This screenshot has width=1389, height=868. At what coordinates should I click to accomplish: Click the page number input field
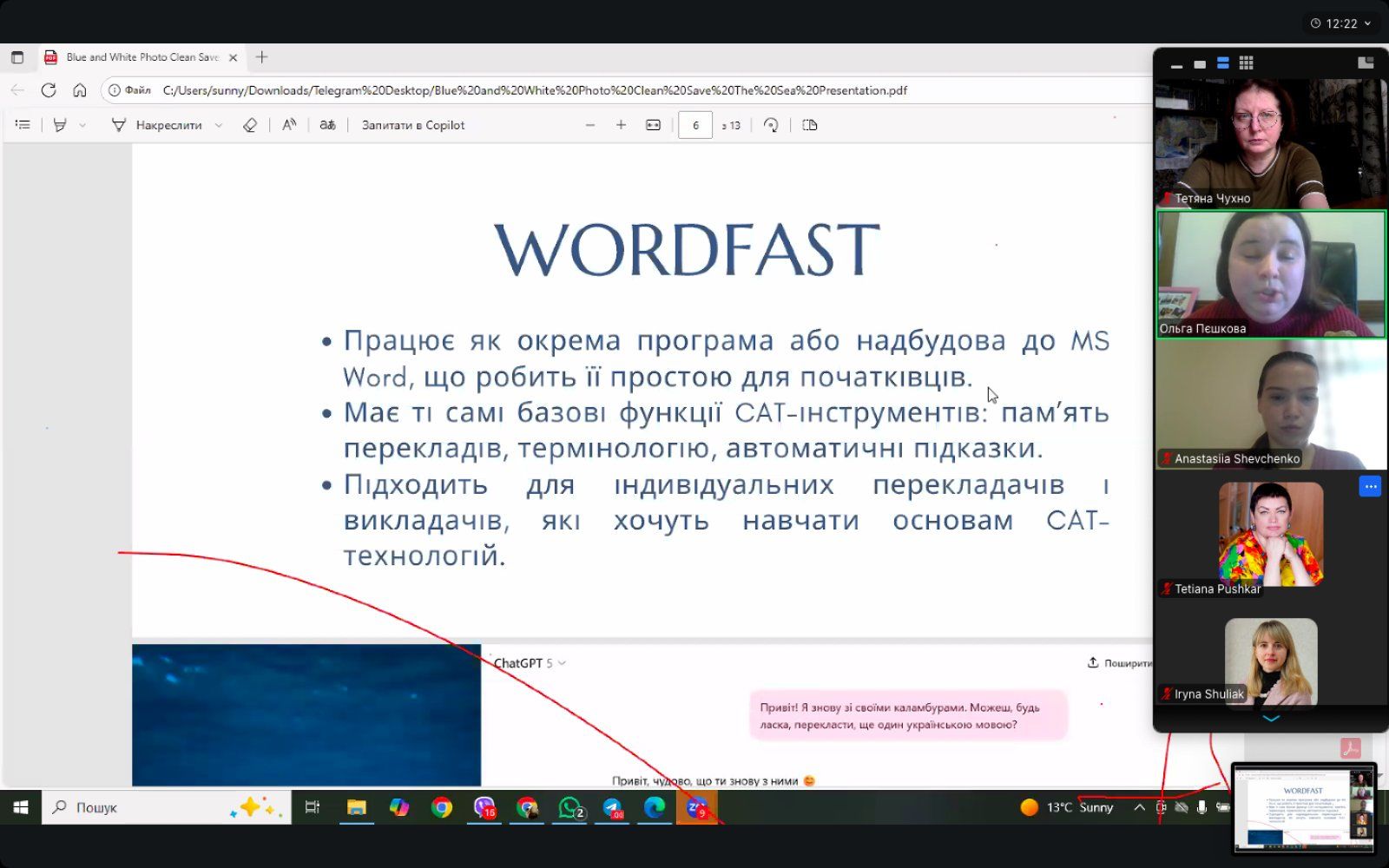point(694,125)
